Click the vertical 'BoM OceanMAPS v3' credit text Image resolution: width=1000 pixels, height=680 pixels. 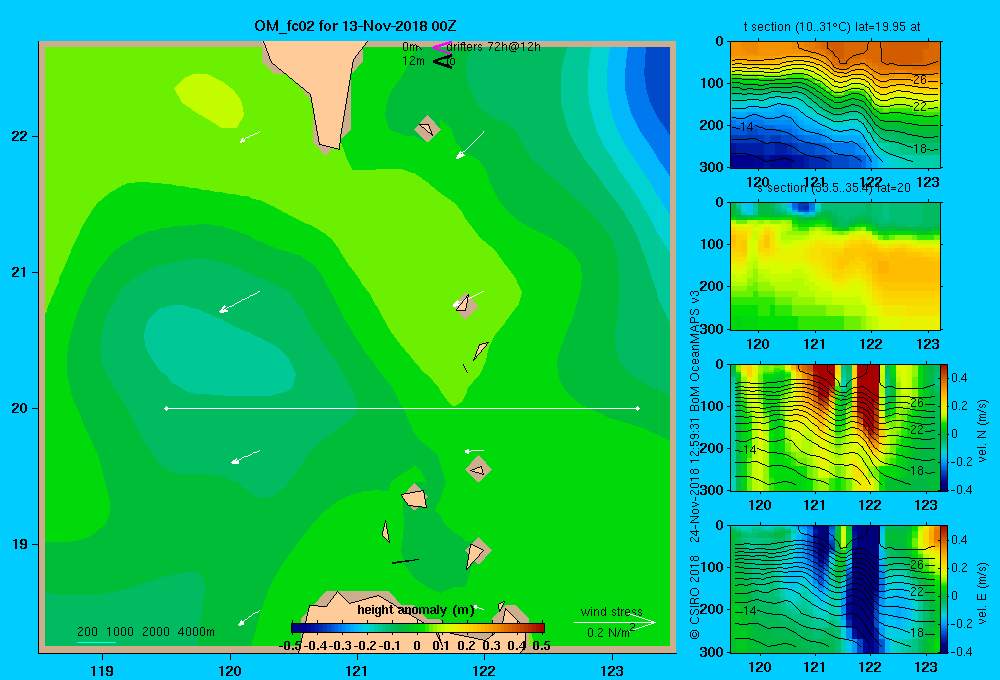click(x=695, y=351)
